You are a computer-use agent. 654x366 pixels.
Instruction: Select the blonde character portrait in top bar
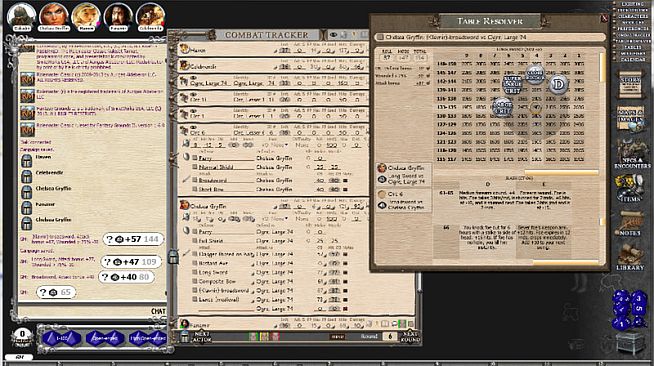[86, 17]
